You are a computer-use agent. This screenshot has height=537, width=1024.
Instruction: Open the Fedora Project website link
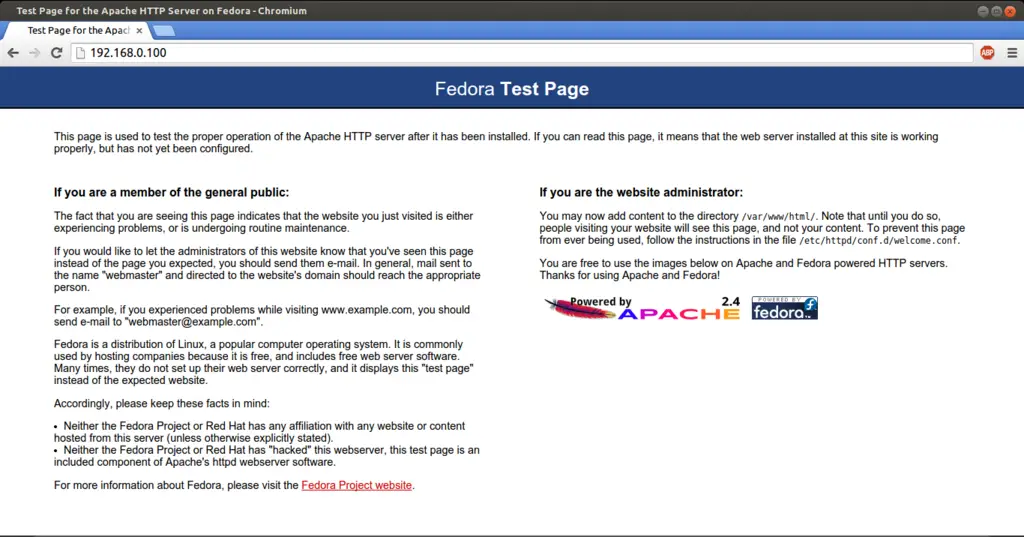click(x=357, y=485)
